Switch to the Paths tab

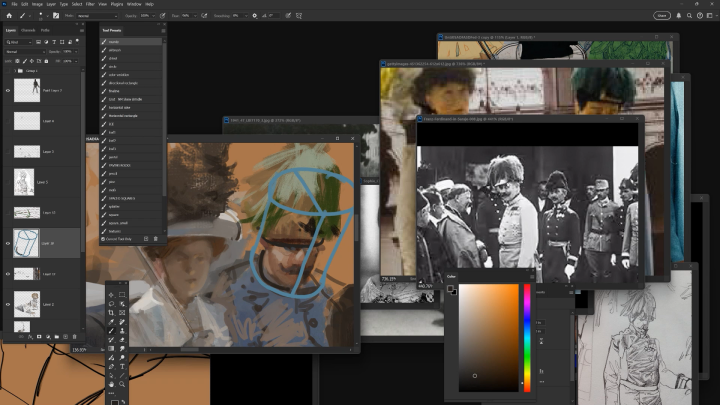click(x=45, y=30)
